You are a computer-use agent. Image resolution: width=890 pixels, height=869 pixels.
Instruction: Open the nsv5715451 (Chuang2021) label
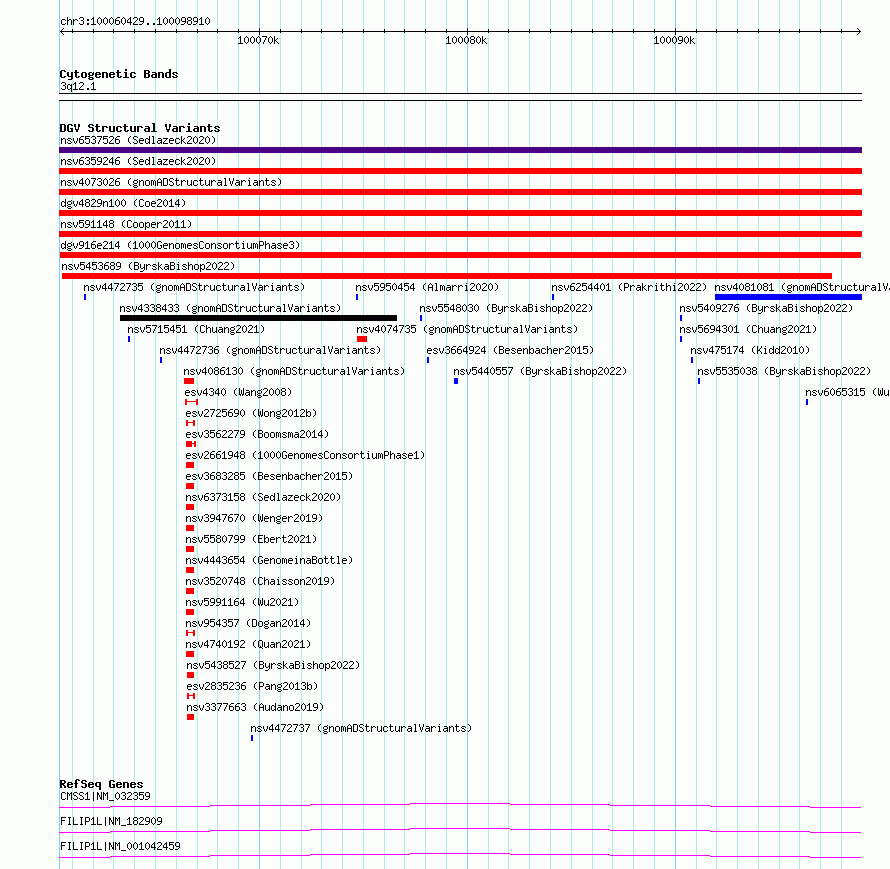tap(196, 329)
